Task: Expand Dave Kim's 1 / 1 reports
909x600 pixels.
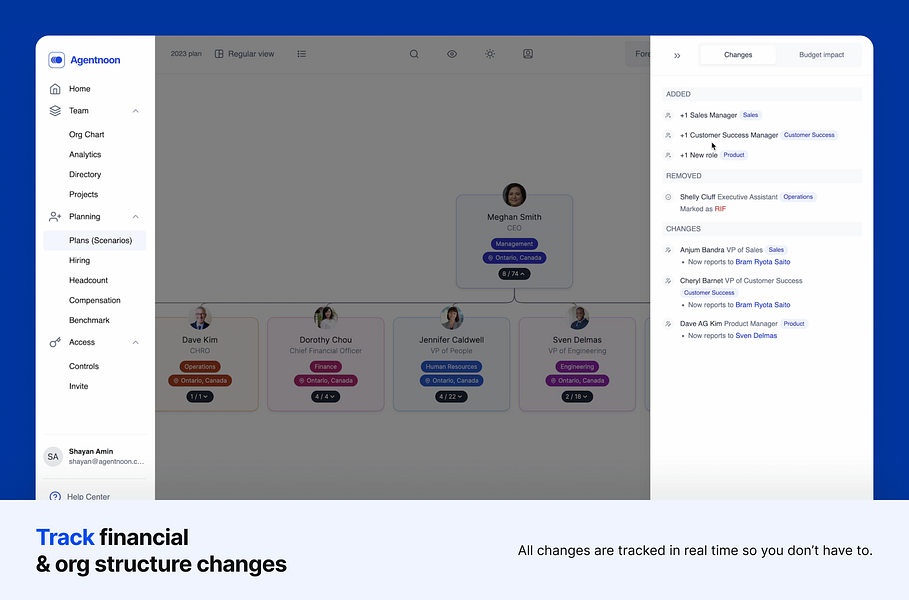Action: click(x=200, y=397)
